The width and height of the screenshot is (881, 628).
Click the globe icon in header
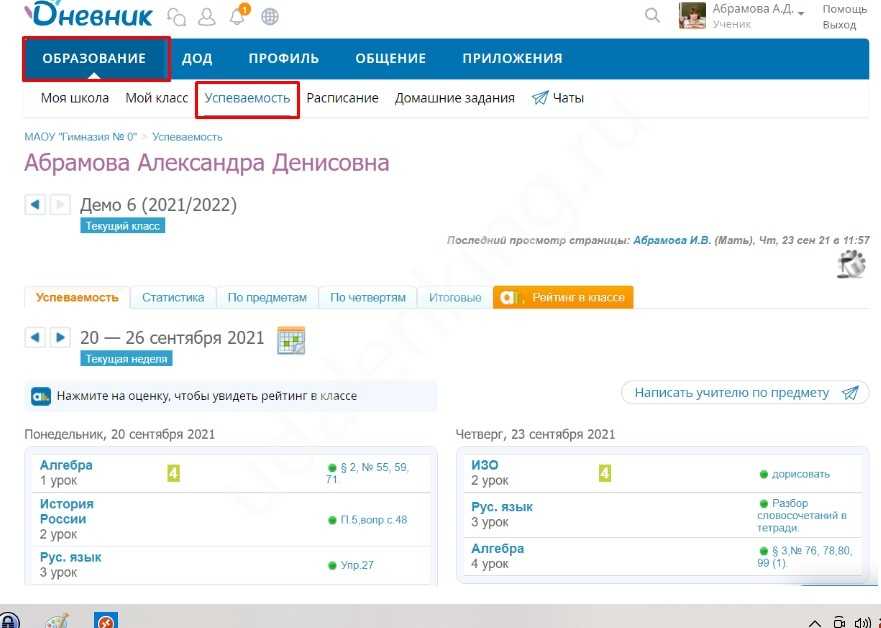[269, 16]
